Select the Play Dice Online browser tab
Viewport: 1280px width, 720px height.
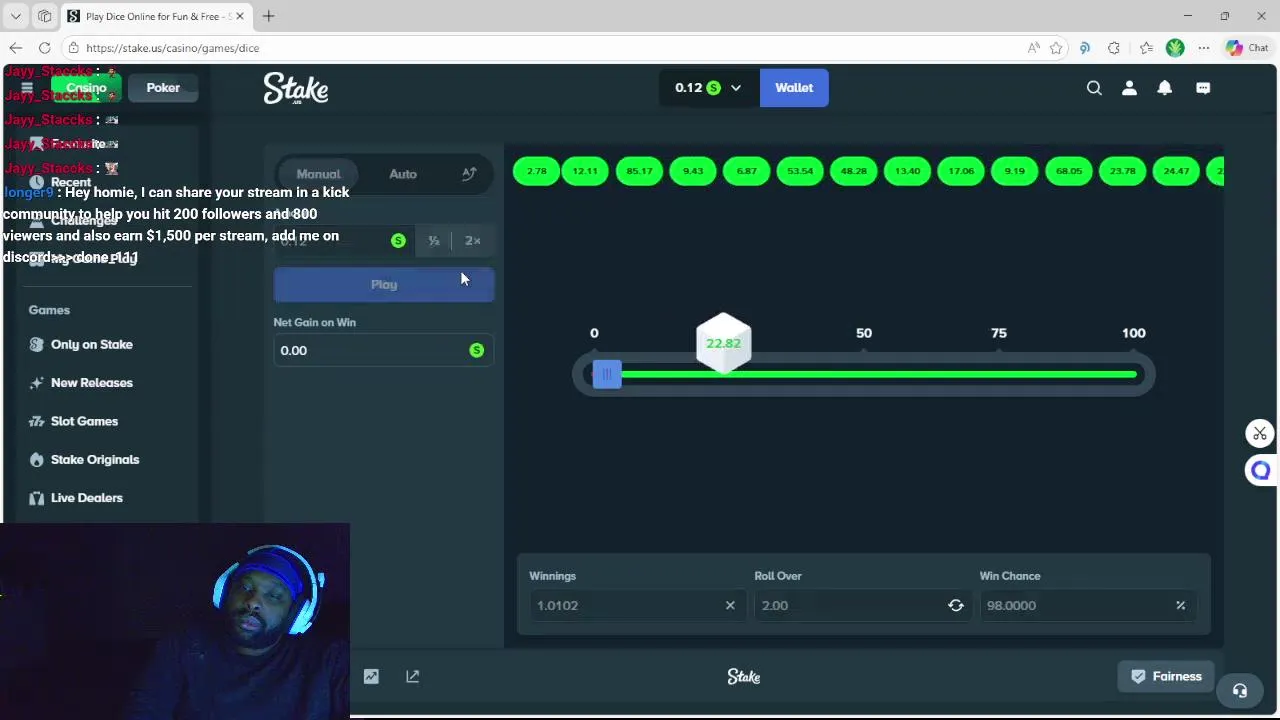pyautogui.click(x=156, y=16)
